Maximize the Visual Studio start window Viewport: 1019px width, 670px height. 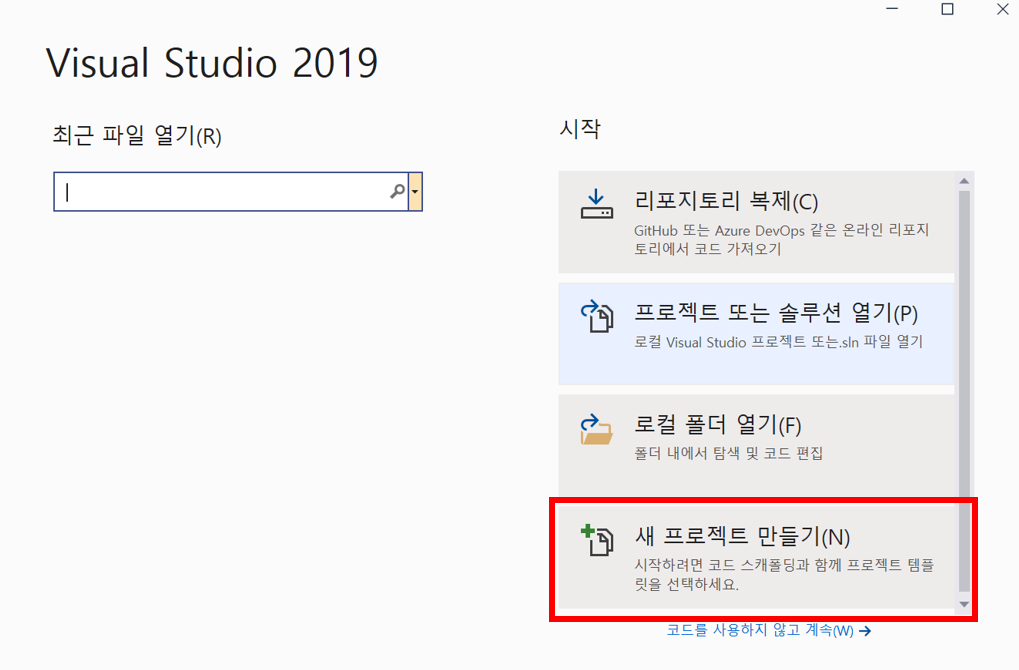[948, 9]
